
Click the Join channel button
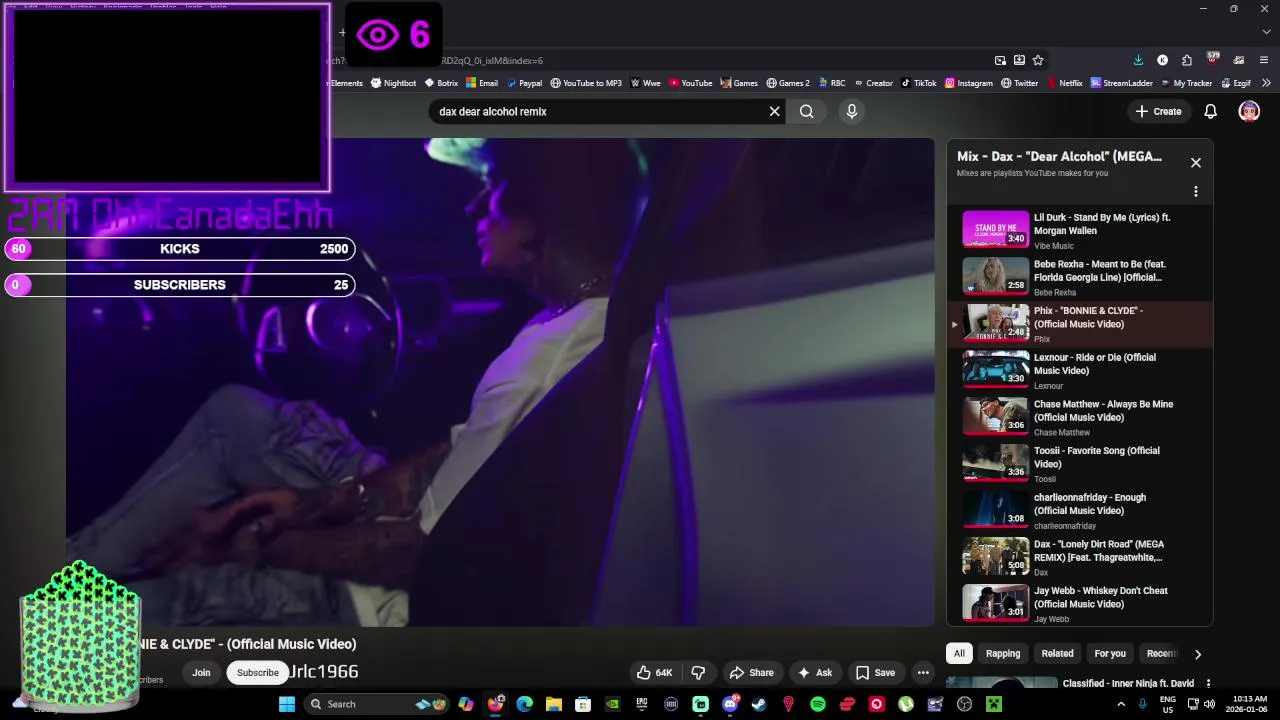coord(201,673)
